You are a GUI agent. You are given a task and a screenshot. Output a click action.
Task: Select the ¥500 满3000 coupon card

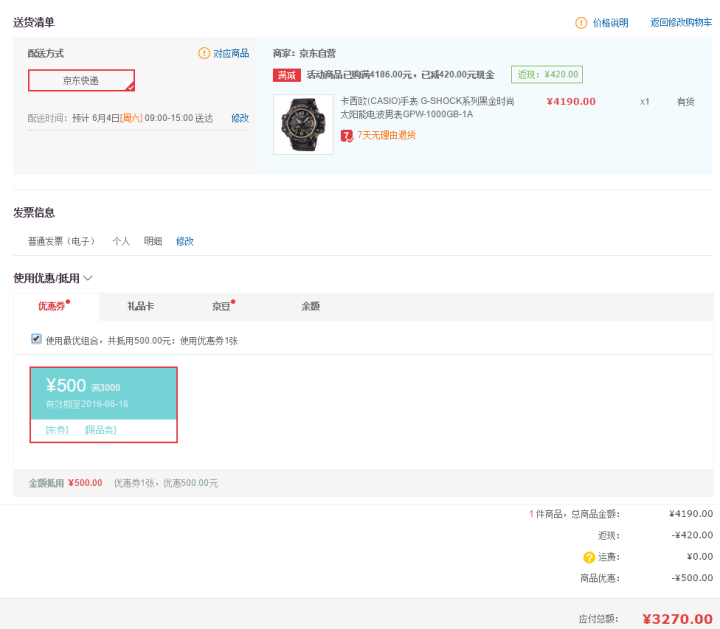104,404
